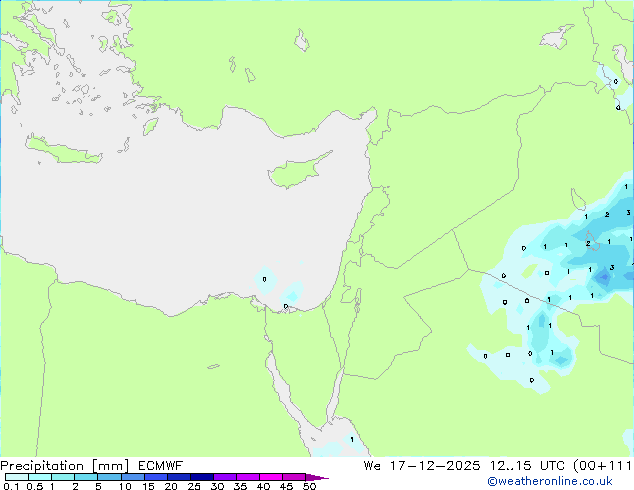Click the "ECMWF" model label
Image resolution: width=634 pixels, height=490 pixels.
coord(161,466)
